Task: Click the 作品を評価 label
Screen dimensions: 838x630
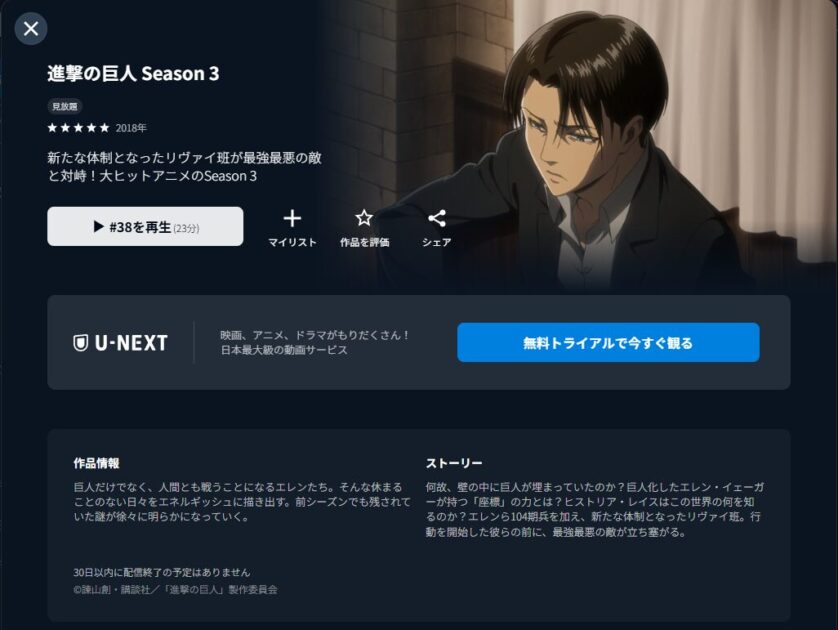Action: (364, 242)
